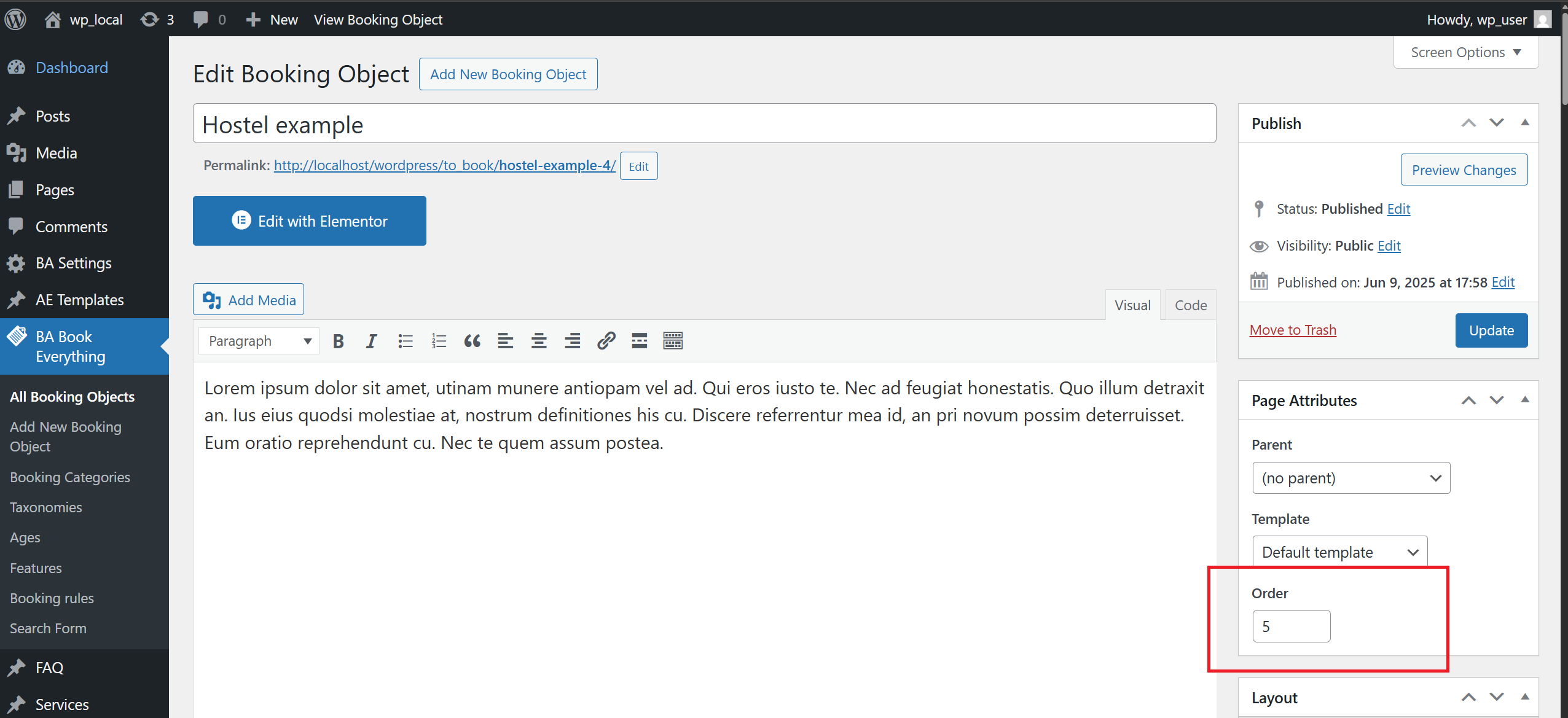Toggle Italic text formatting

[x=371, y=341]
